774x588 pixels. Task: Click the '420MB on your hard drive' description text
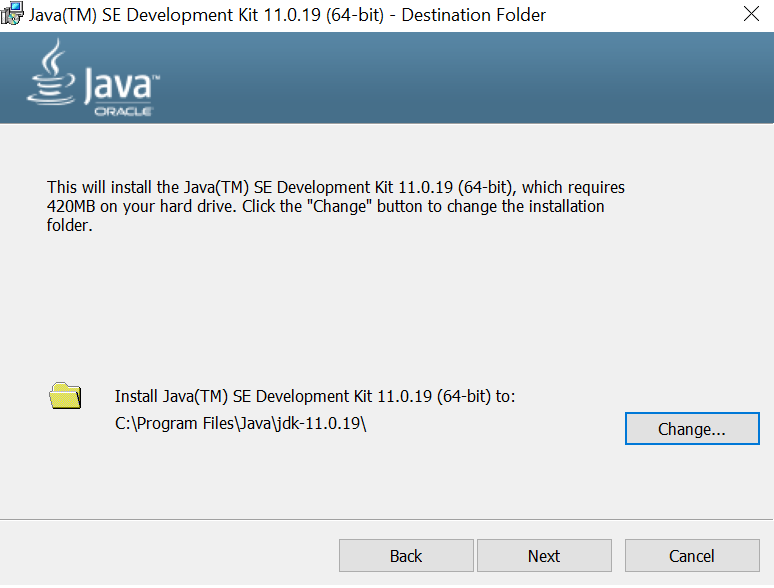pyautogui.click(x=336, y=206)
